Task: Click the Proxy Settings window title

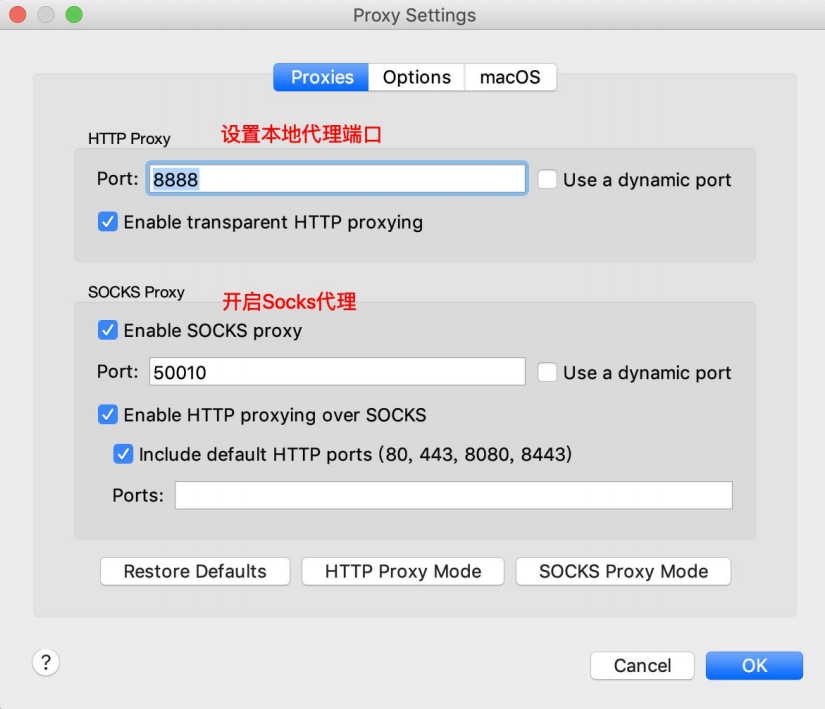Action: (414, 15)
